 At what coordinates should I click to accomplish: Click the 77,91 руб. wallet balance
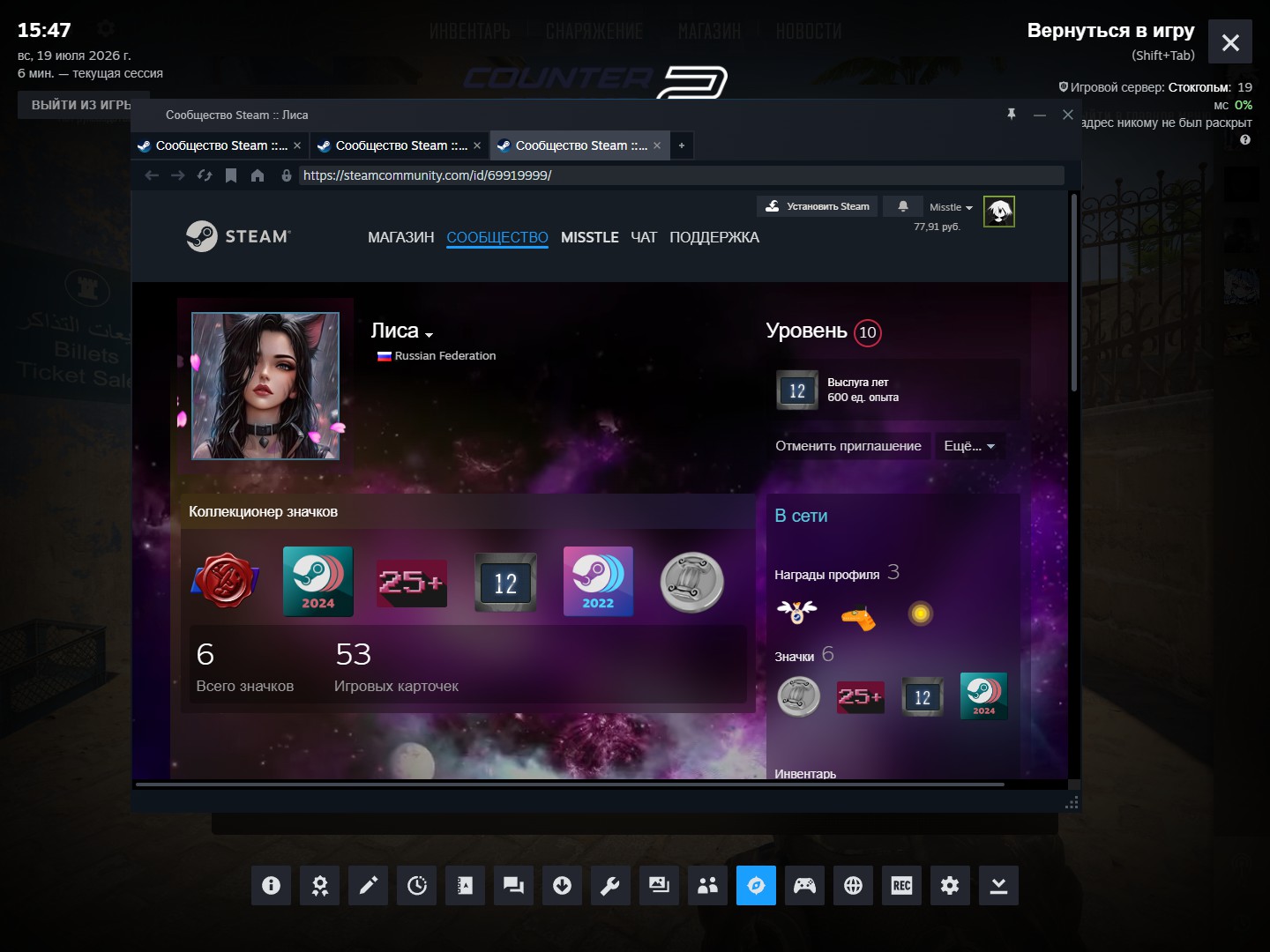pyautogui.click(x=937, y=227)
